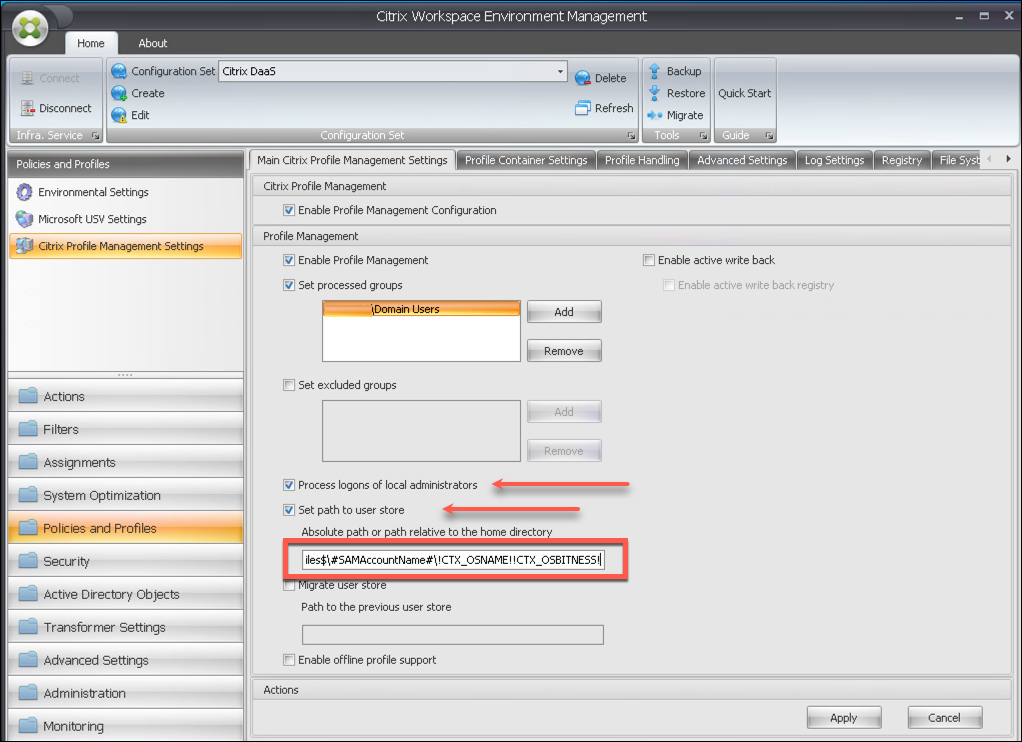Click the Backup tool icon
Viewport: 1022px width, 742px height.
tap(655, 71)
